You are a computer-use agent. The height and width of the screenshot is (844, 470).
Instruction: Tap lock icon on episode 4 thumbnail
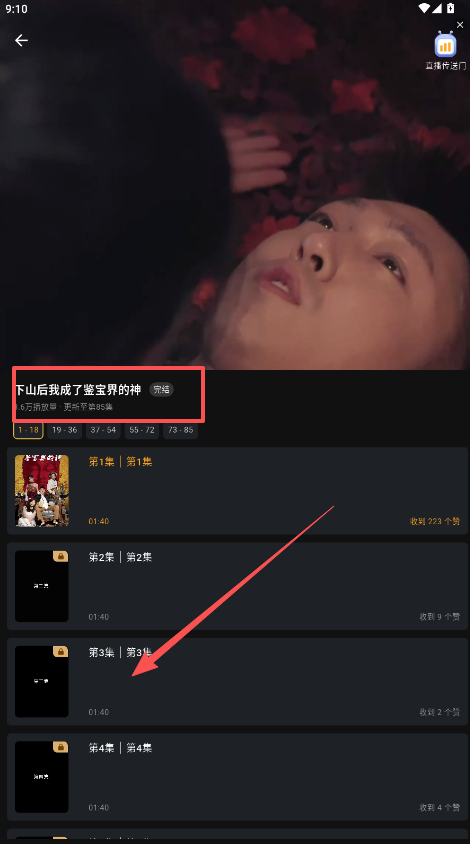tap(60, 747)
